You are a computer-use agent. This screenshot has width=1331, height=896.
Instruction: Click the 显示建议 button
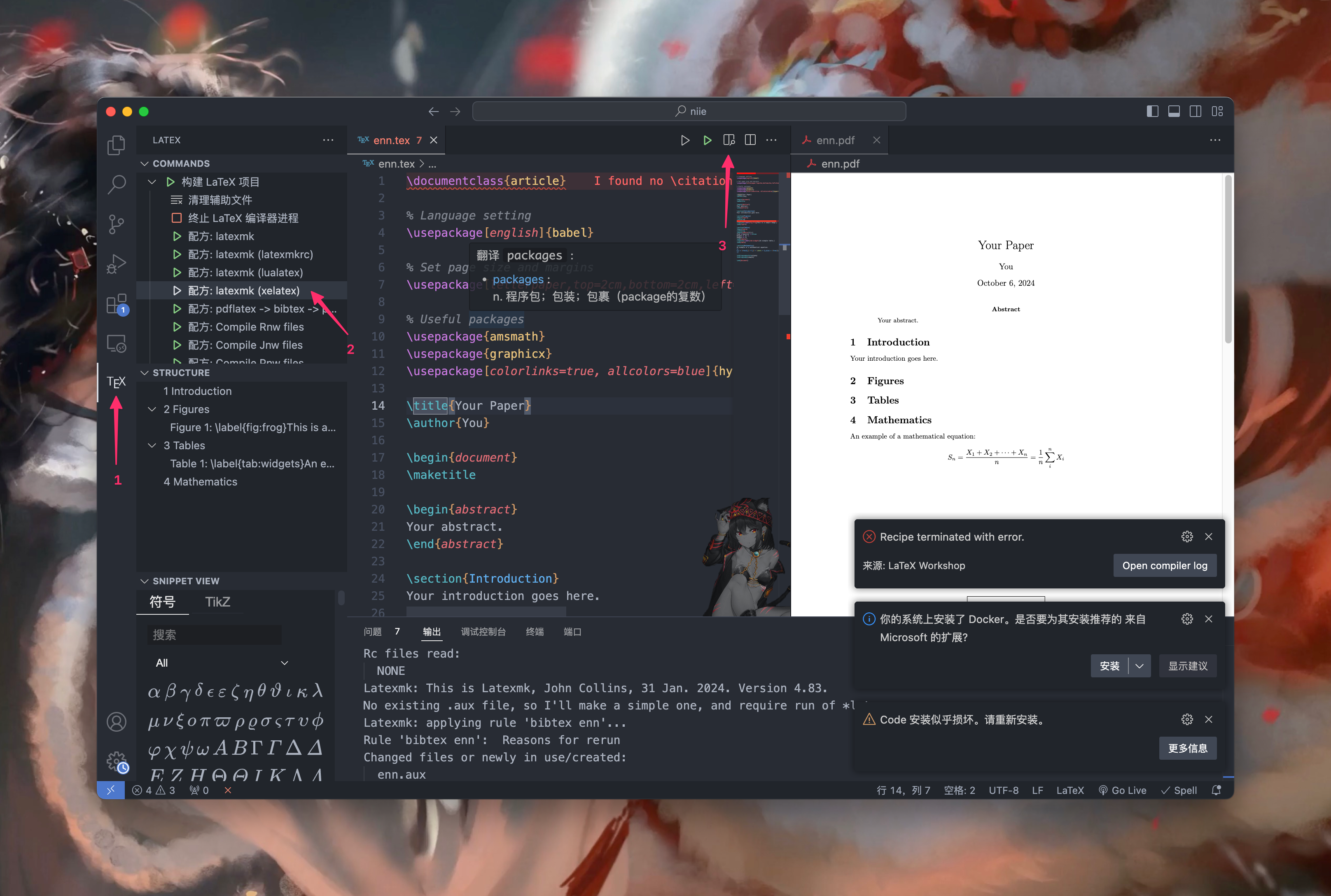point(1188,666)
